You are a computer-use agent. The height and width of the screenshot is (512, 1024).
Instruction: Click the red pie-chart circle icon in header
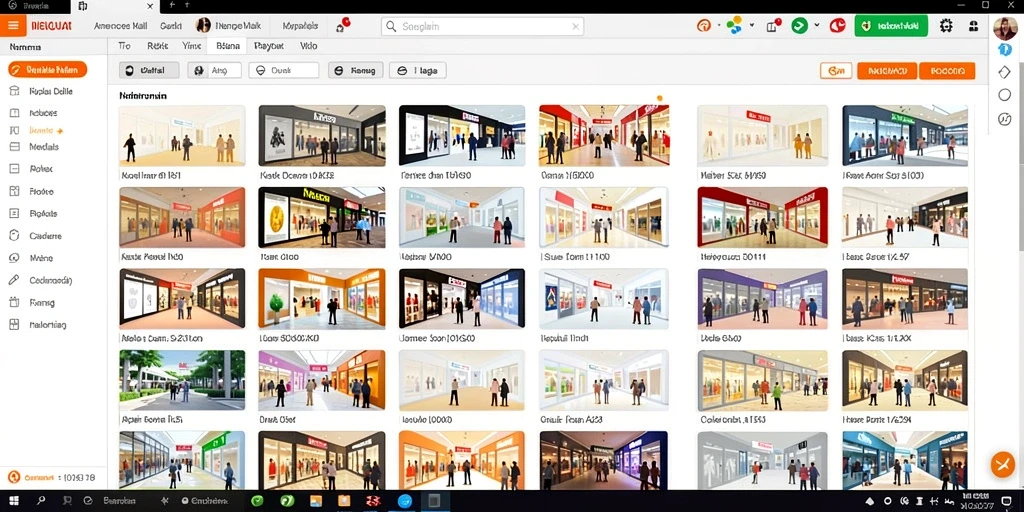[x=837, y=26]
